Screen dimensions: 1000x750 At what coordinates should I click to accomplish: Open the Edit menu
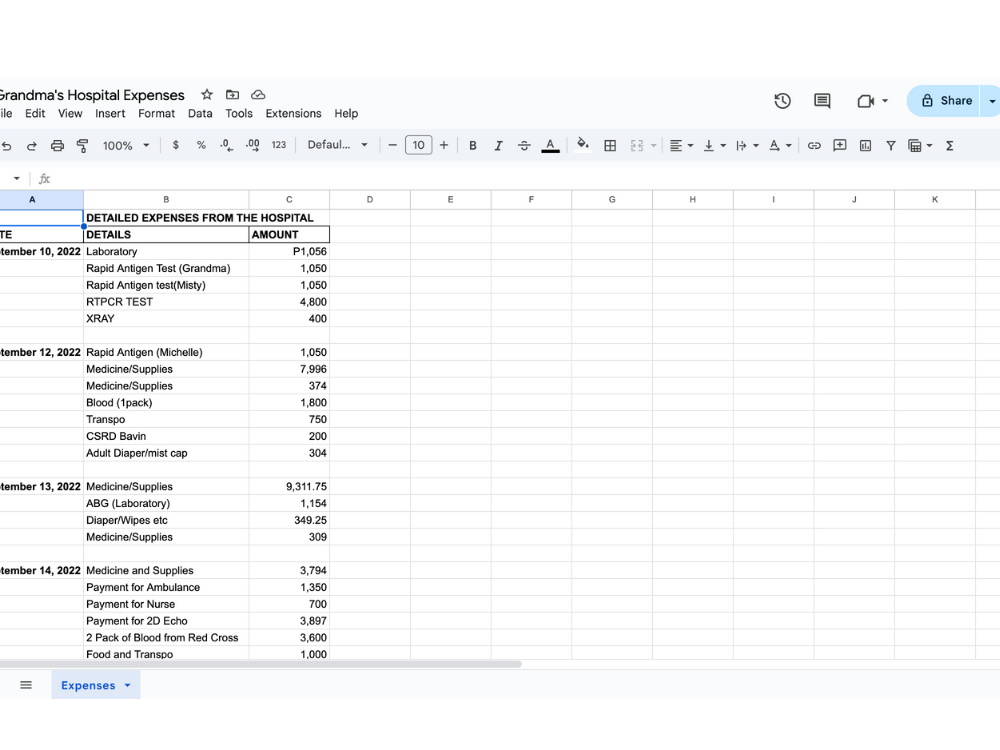[x=35, y=114]
